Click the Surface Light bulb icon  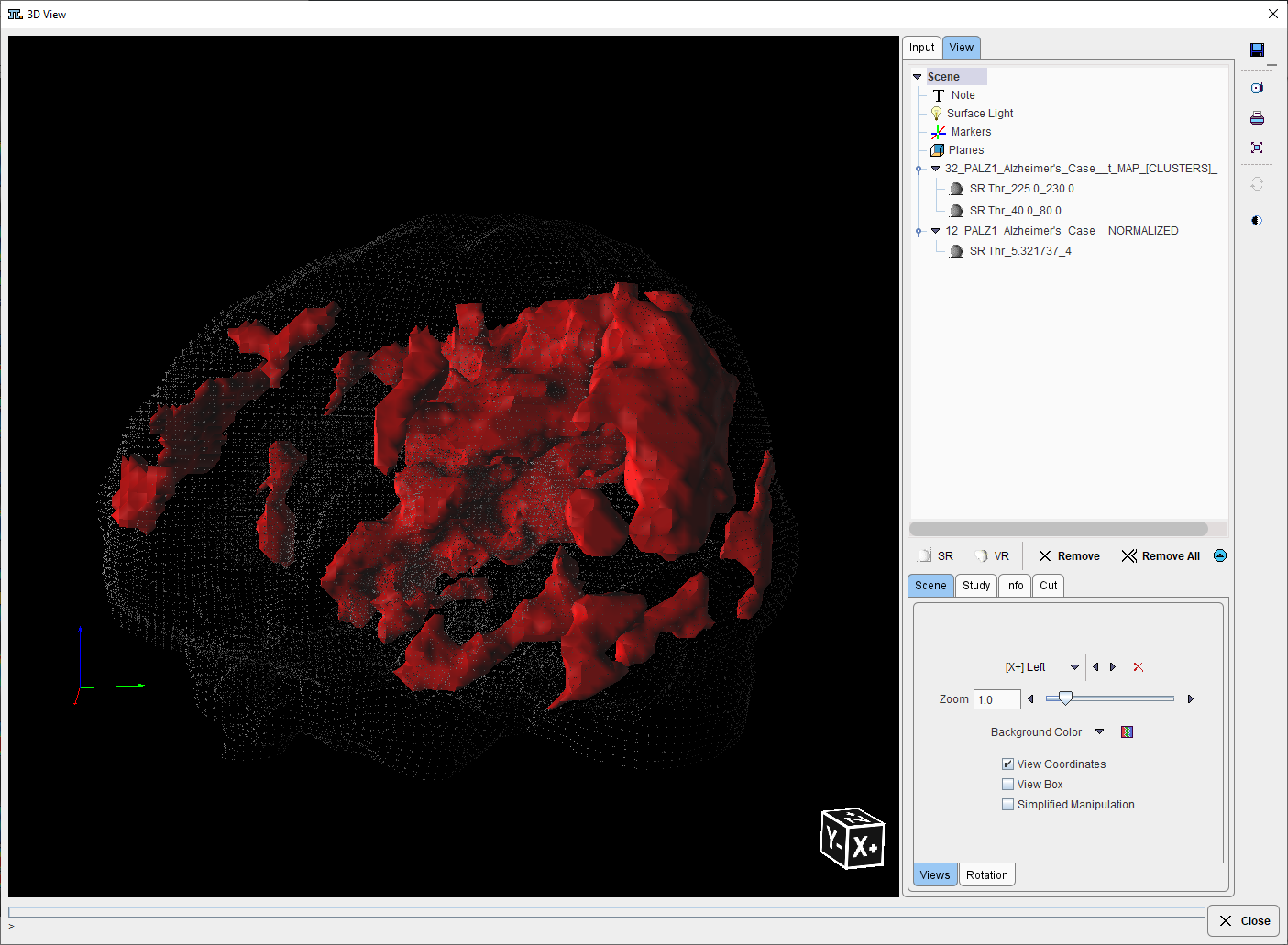point(936,114)
